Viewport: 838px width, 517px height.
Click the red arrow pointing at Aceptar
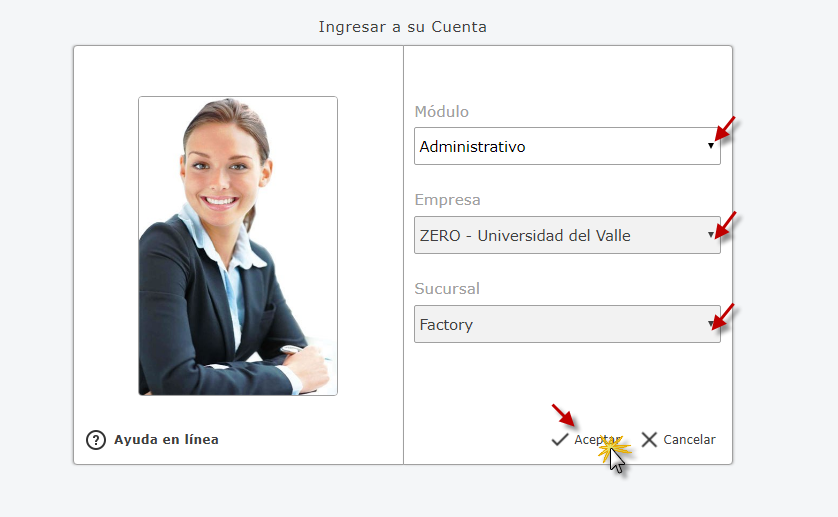point(563,415)
